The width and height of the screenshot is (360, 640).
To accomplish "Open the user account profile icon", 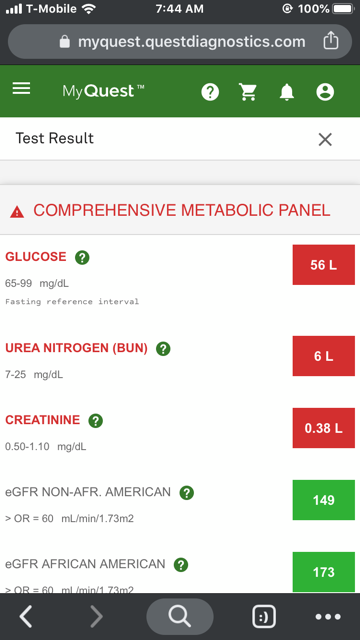I will point(325,92).
